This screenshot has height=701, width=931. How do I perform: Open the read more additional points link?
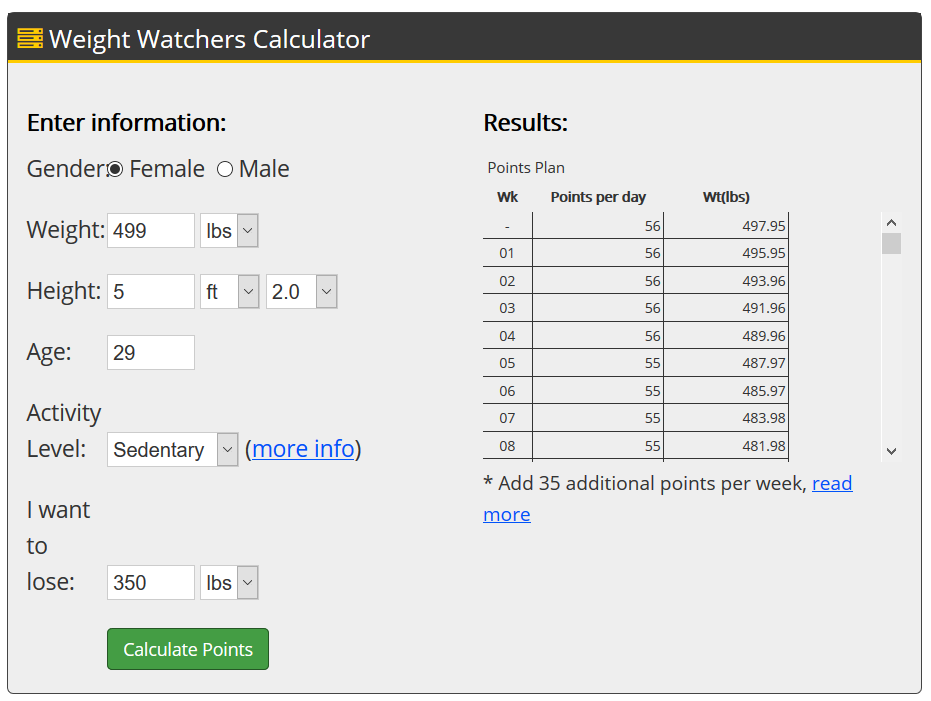point(832,483)
